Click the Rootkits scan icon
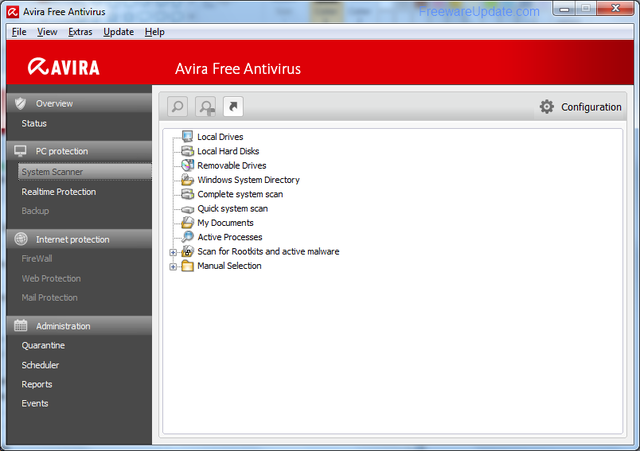Screen dimensions: 640x451 tap(187, 251)
